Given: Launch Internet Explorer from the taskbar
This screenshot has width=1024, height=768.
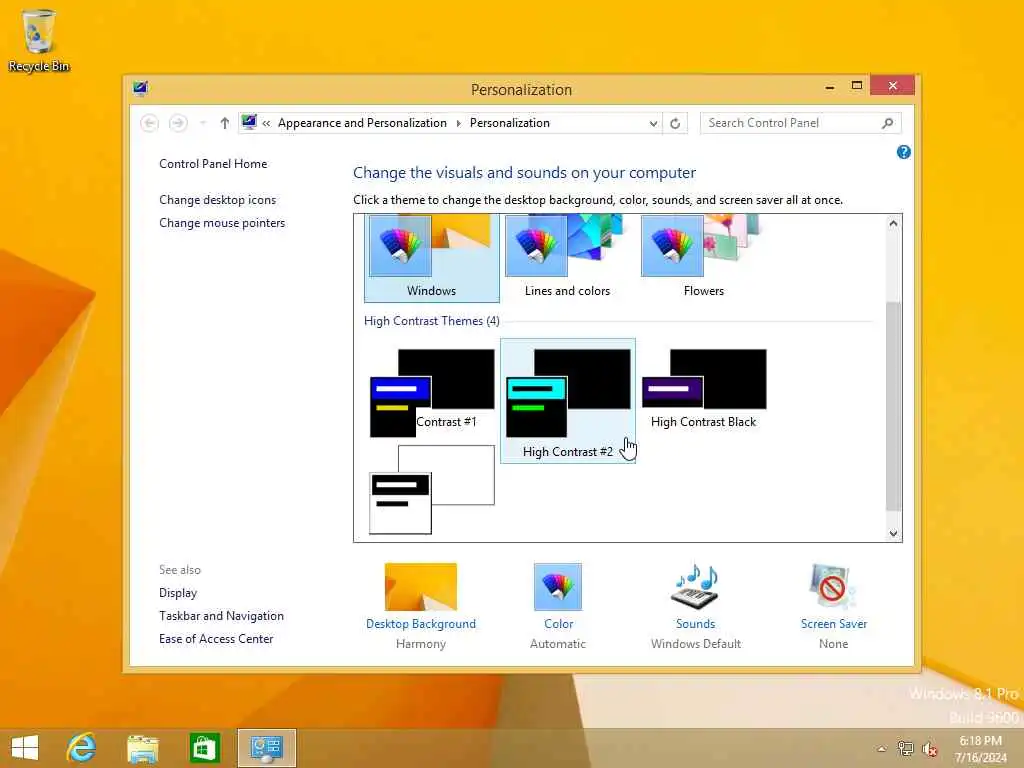Looking at the screenshot, I should click(82, 748).
